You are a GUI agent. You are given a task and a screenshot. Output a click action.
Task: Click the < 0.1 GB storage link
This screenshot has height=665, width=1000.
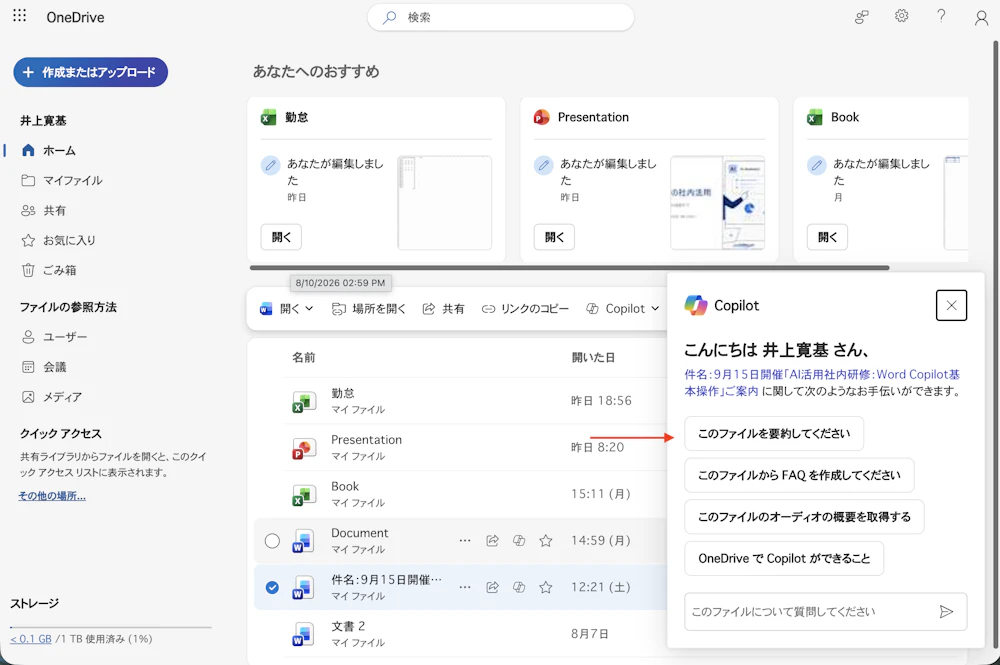point(31,638)
